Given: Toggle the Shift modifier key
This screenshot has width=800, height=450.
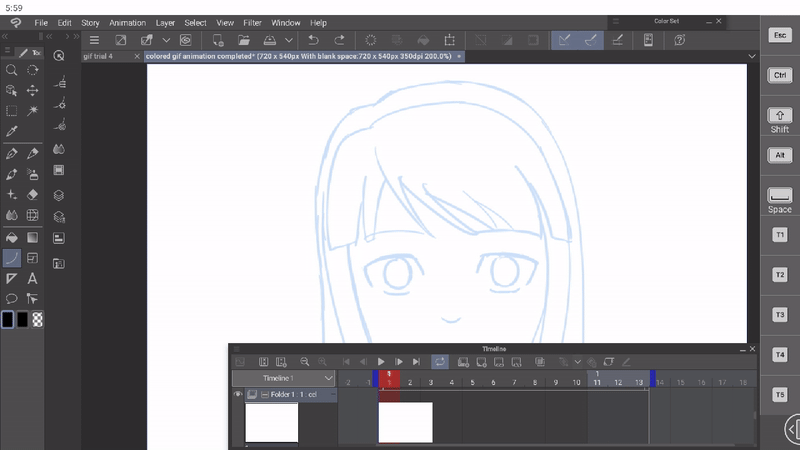Looking at the screenshot, I should 779,116.
